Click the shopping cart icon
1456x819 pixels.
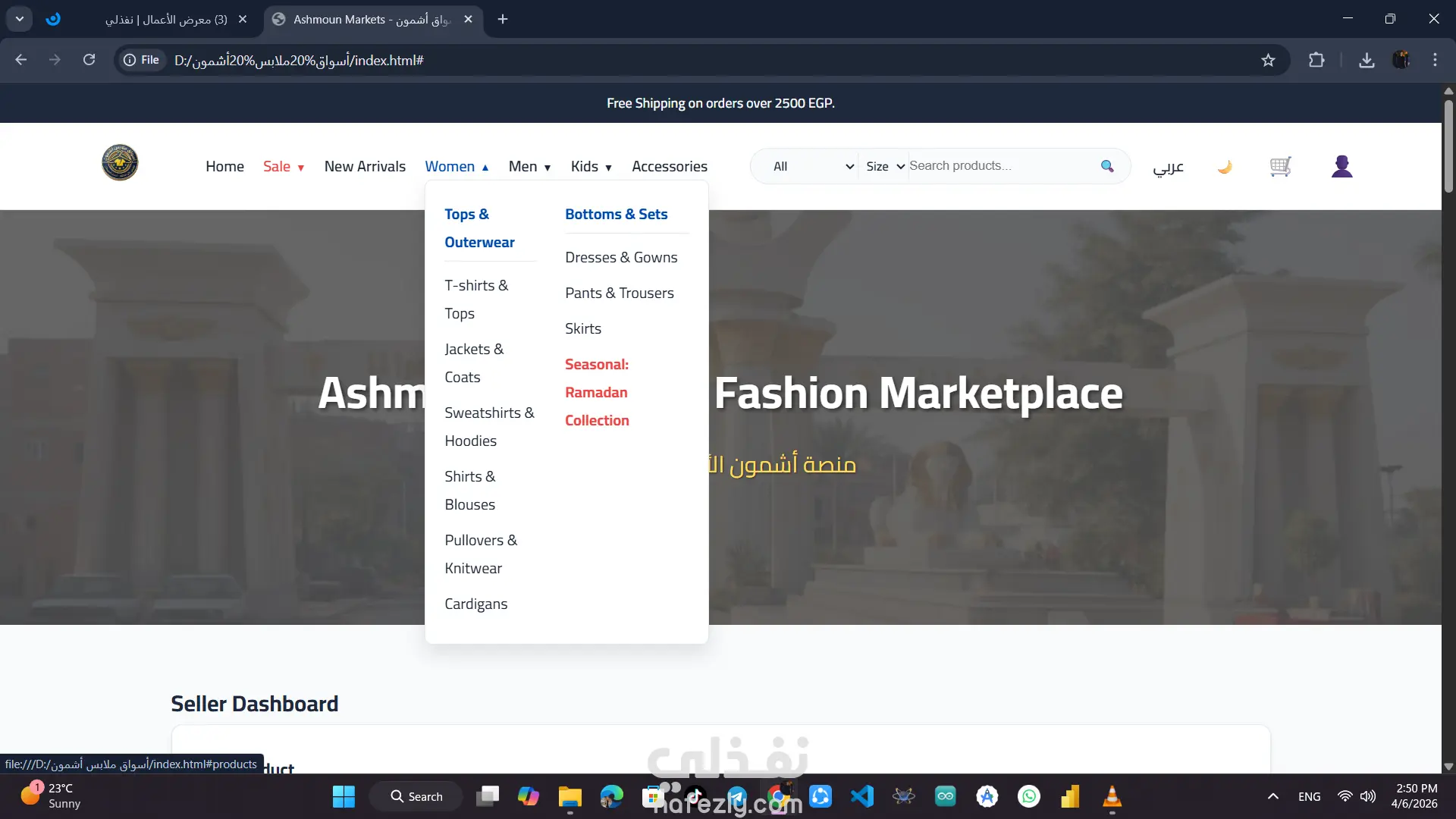pos(1280,166)
